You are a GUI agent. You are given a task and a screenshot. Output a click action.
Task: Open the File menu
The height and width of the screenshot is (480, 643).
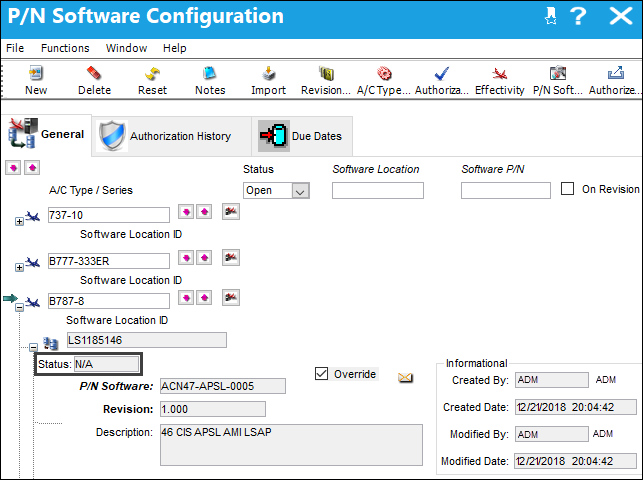point(15,48)
